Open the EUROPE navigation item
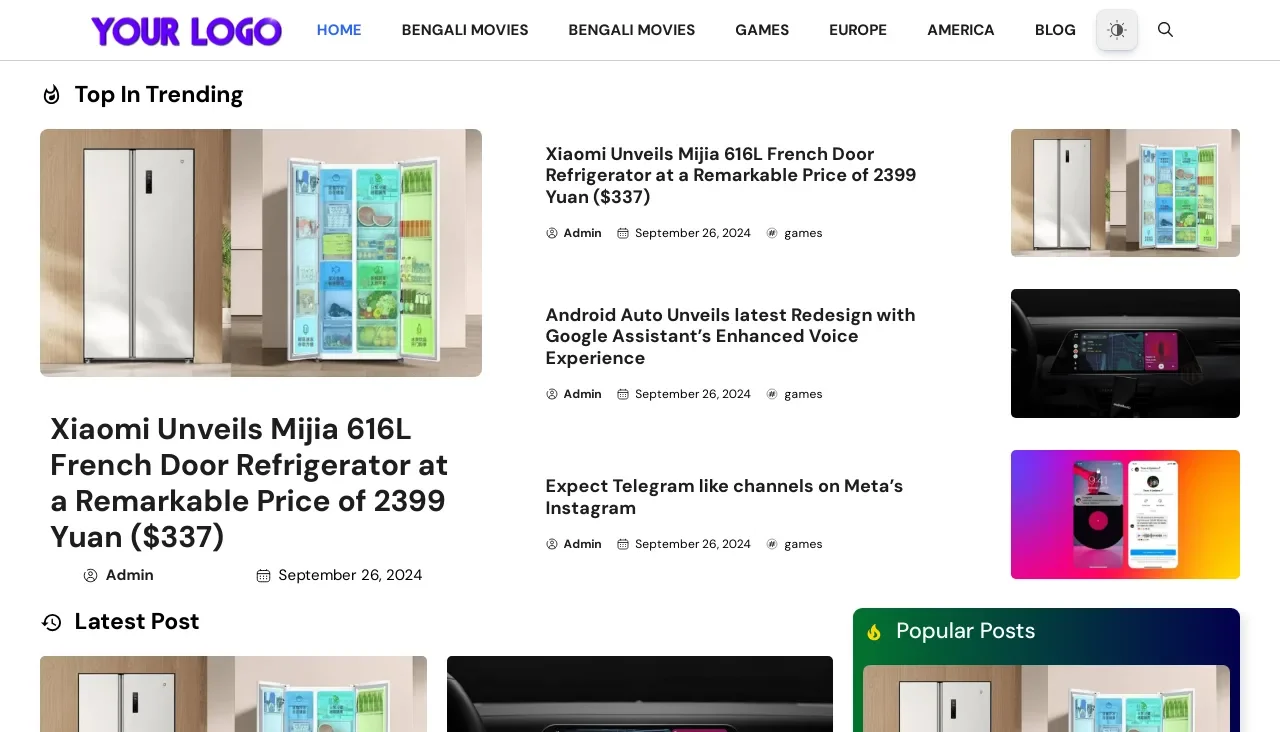 click(858, 30)
